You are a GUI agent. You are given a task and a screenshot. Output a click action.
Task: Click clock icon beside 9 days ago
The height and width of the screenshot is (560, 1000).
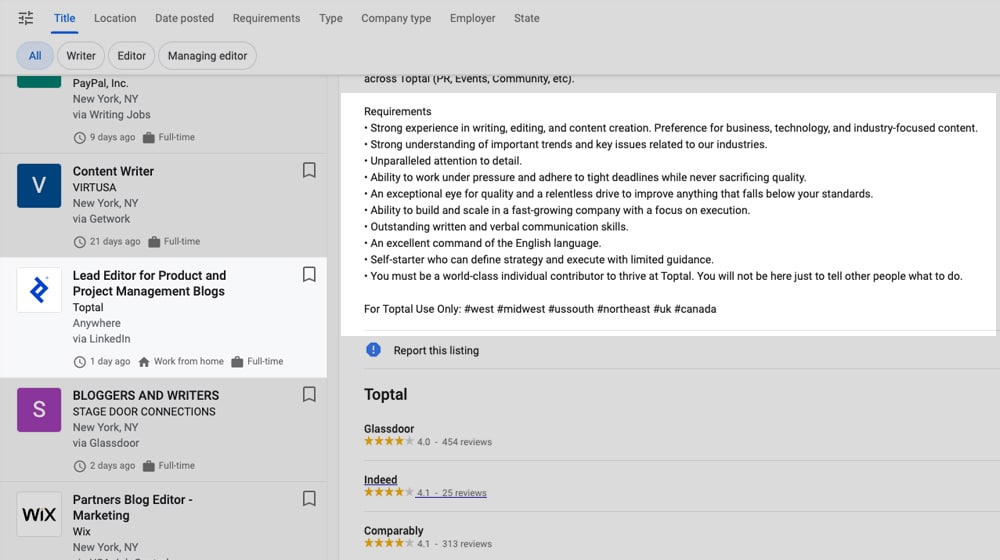80,137
